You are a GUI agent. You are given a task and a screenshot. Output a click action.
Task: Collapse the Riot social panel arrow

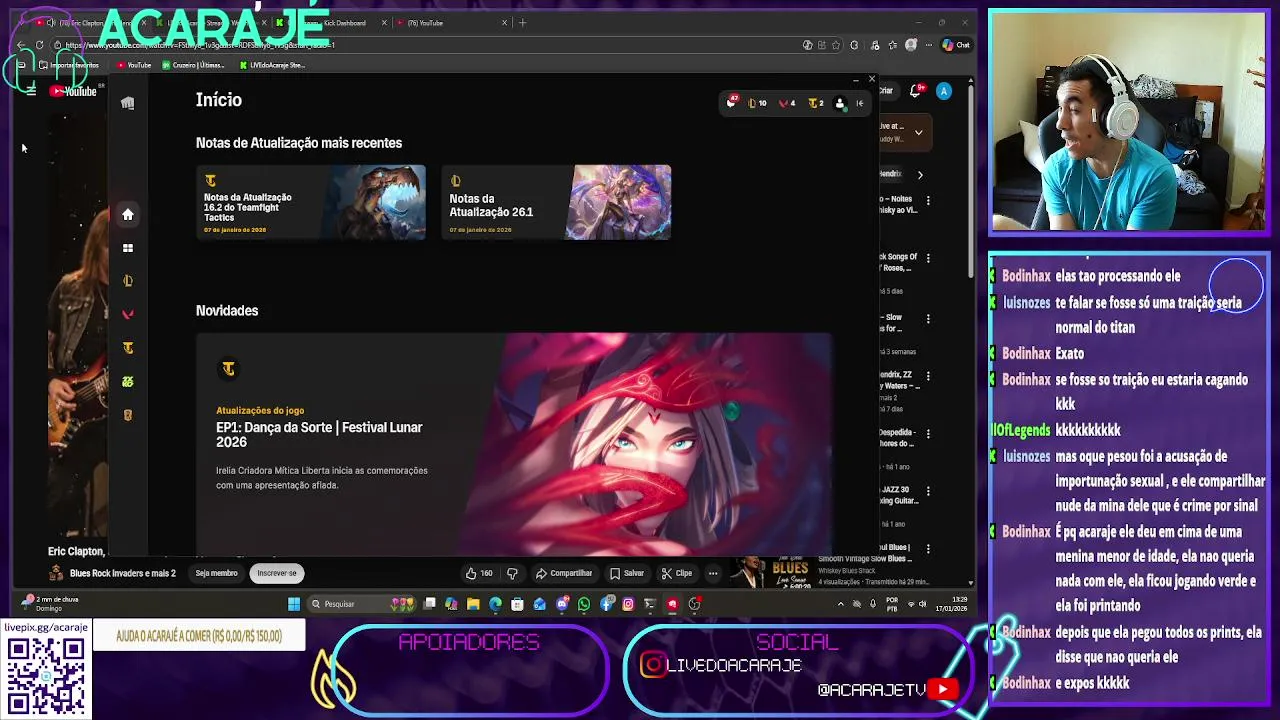[x=860, y=103]
